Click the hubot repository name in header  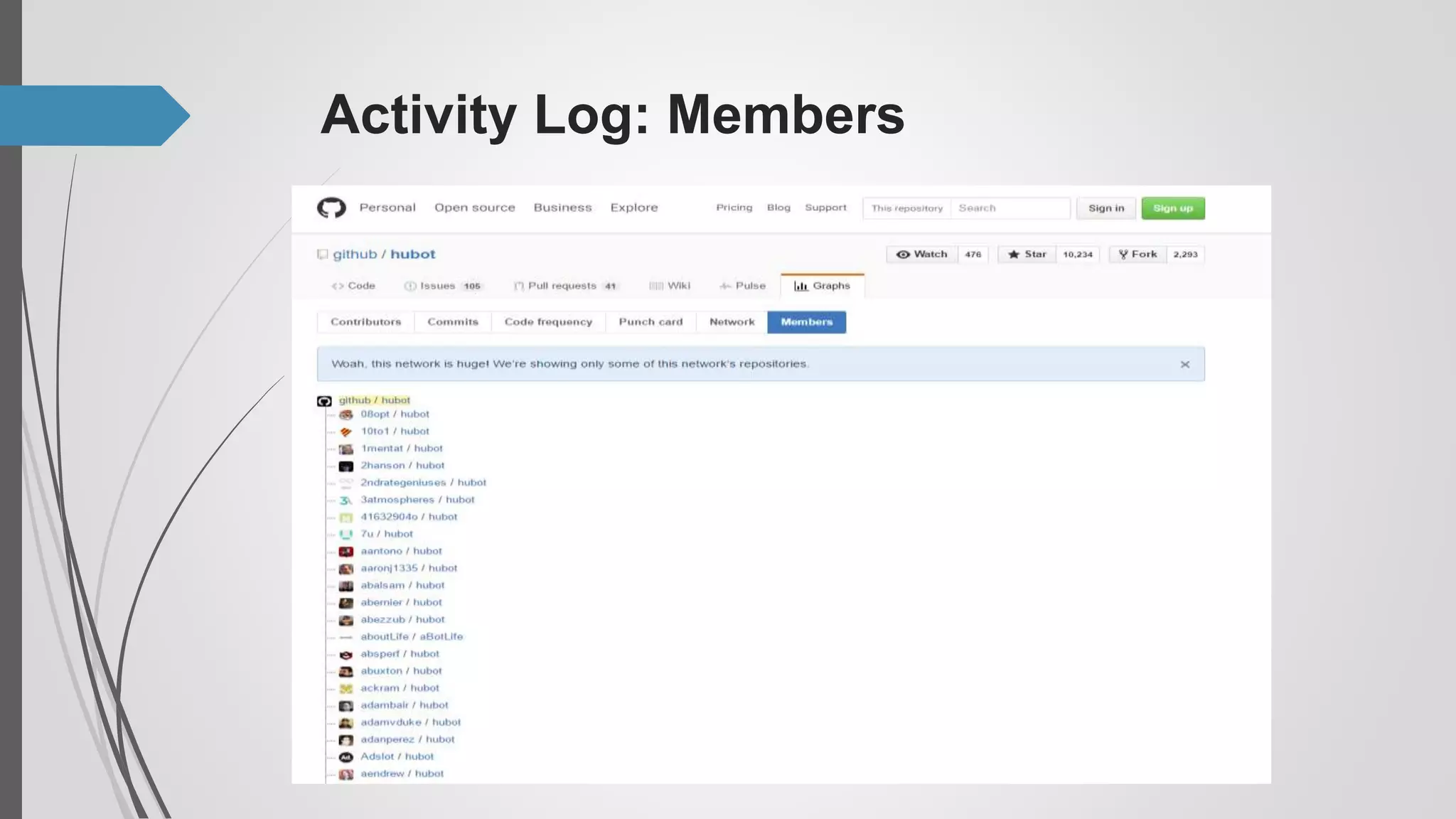pos(413,255)
